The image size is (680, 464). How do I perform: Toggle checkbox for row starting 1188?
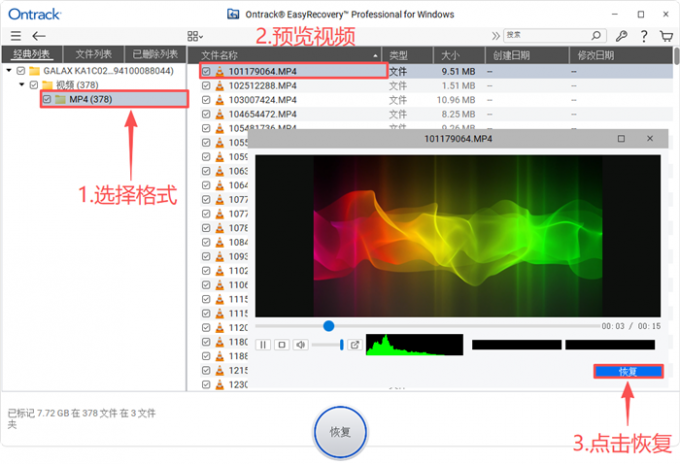coord(206,356)
